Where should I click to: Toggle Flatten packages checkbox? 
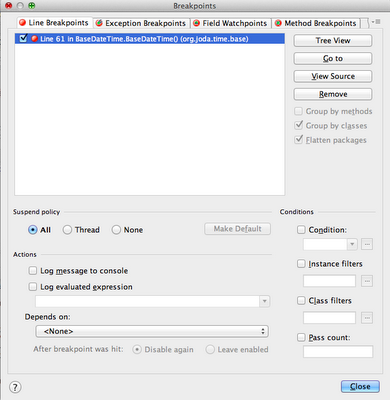[299, 140]
